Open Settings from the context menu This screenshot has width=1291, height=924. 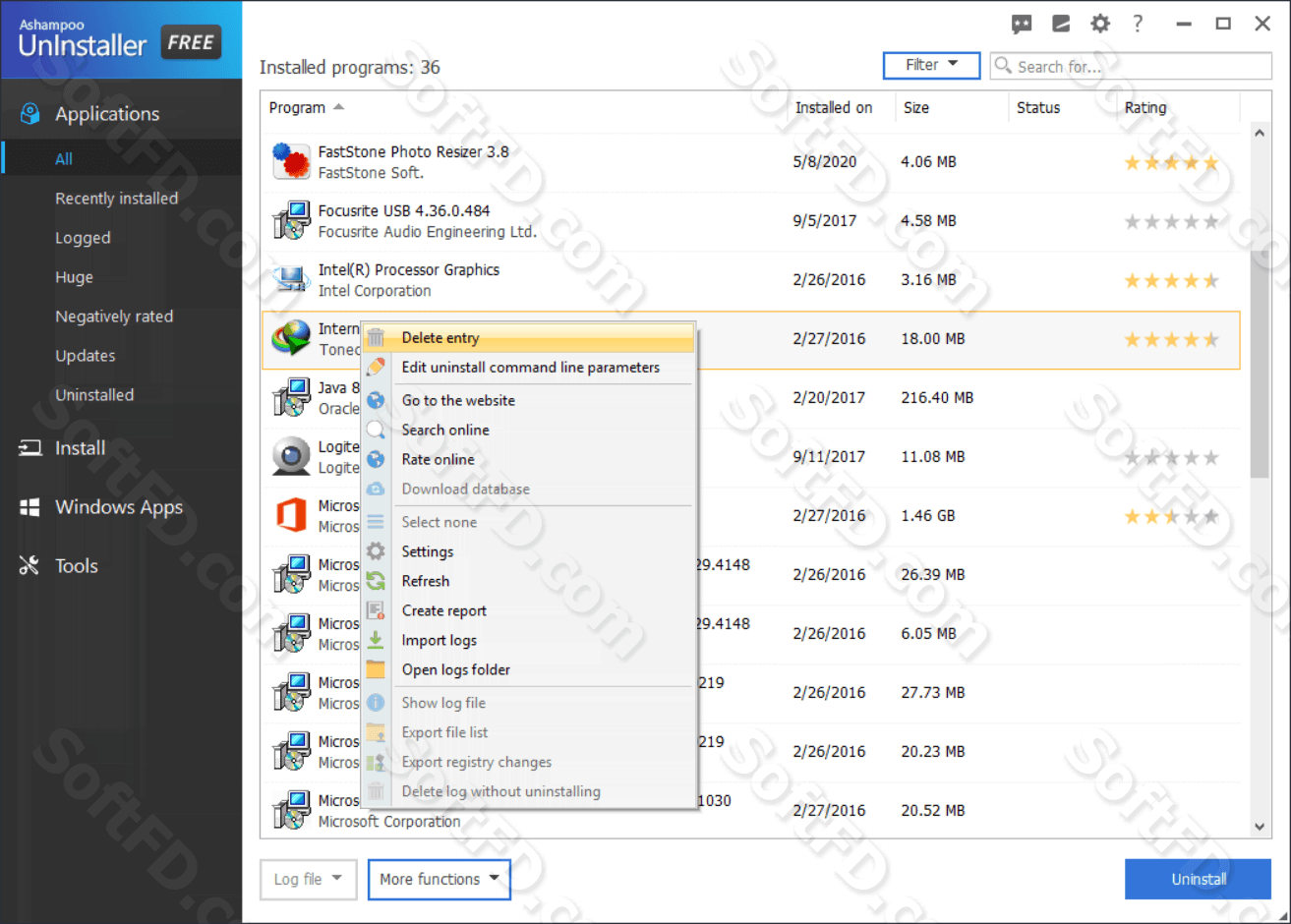pos(529,551)
